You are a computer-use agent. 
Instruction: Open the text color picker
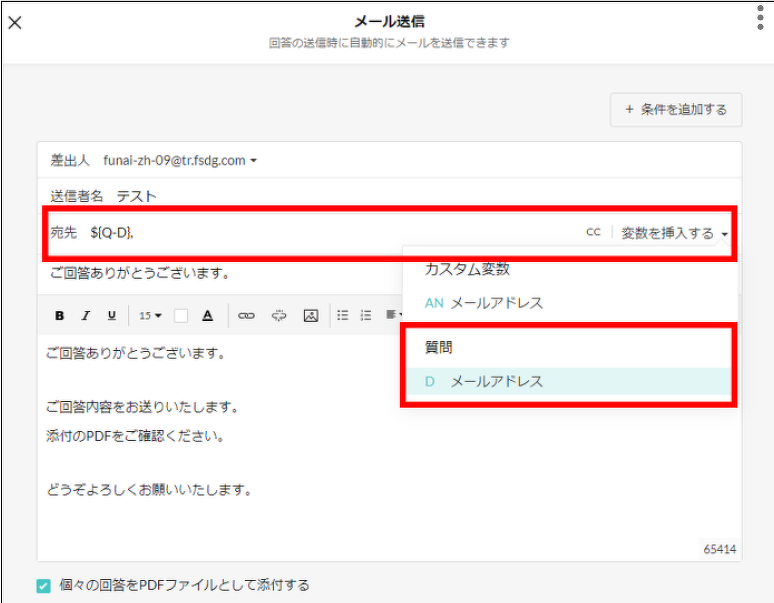pos(208,316)
